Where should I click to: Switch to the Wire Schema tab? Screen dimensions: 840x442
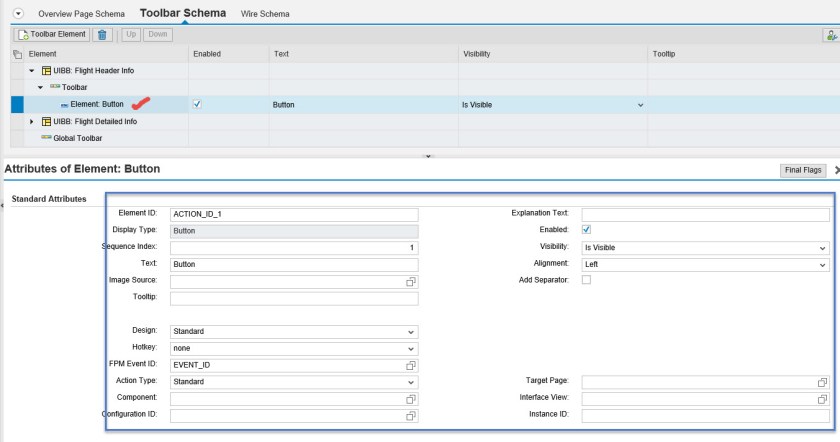[265, 14]
